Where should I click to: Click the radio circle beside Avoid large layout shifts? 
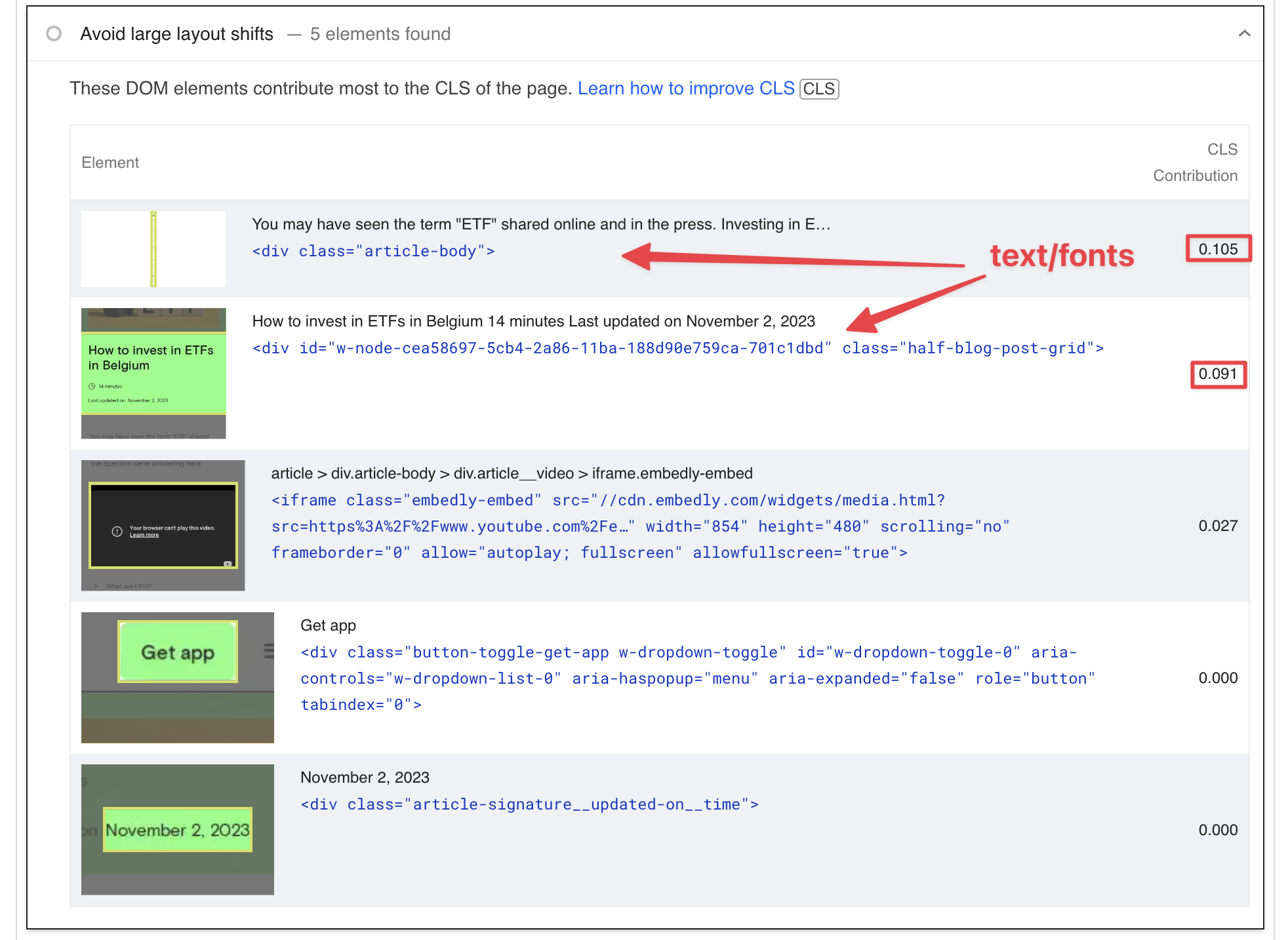point(54,33)
